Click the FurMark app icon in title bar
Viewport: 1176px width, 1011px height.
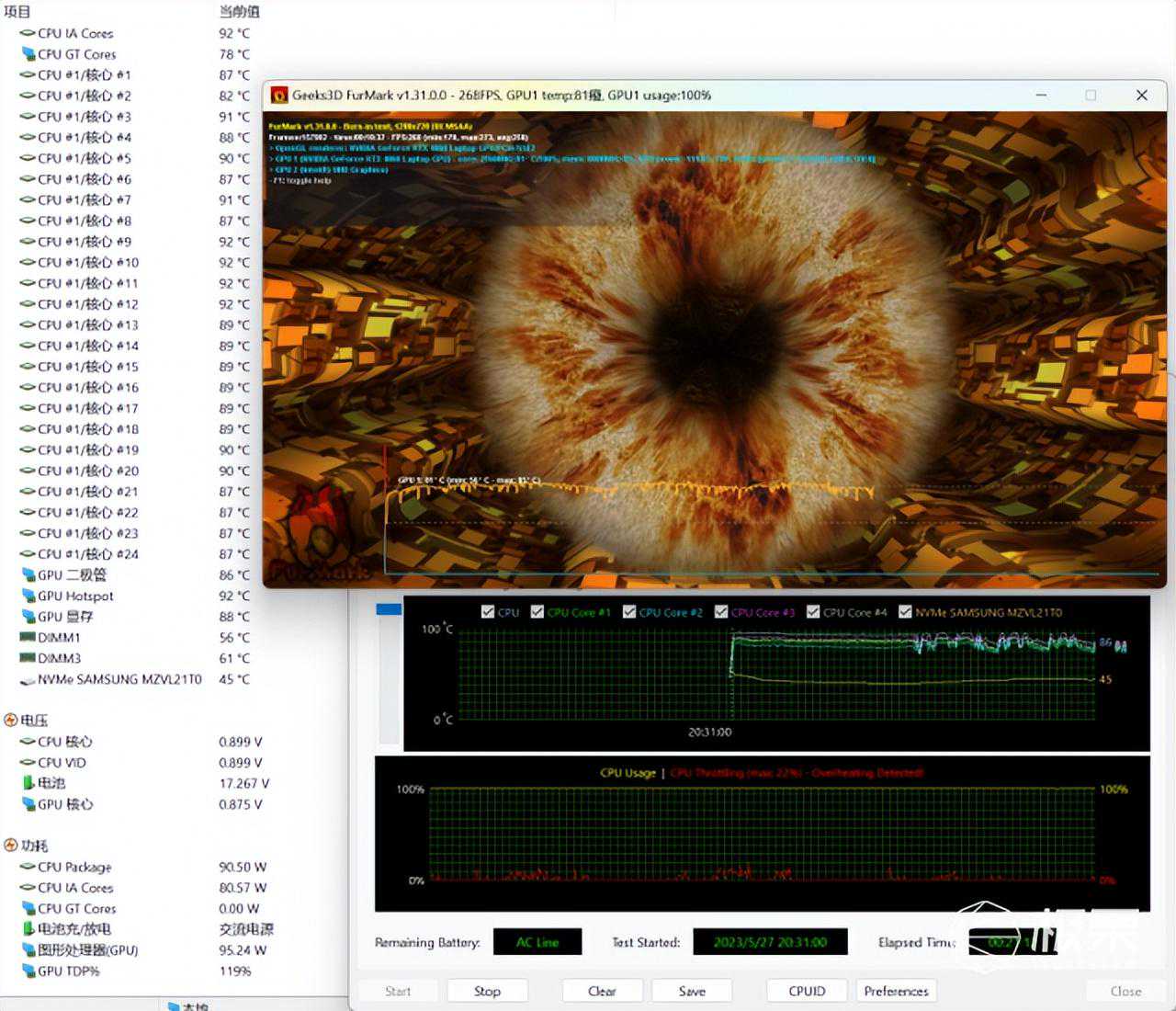click(x=279, y=96)
